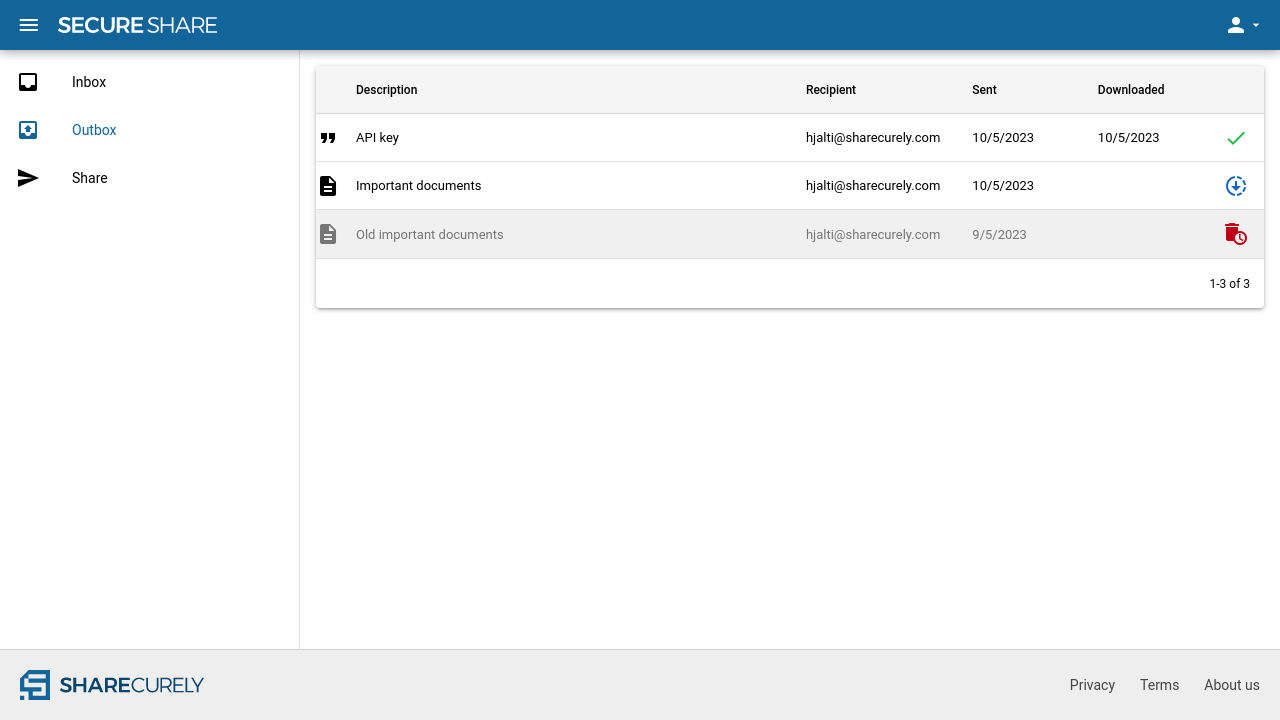Open the user account dropdown
The image size is (1280, 720).
point(1243,25)
